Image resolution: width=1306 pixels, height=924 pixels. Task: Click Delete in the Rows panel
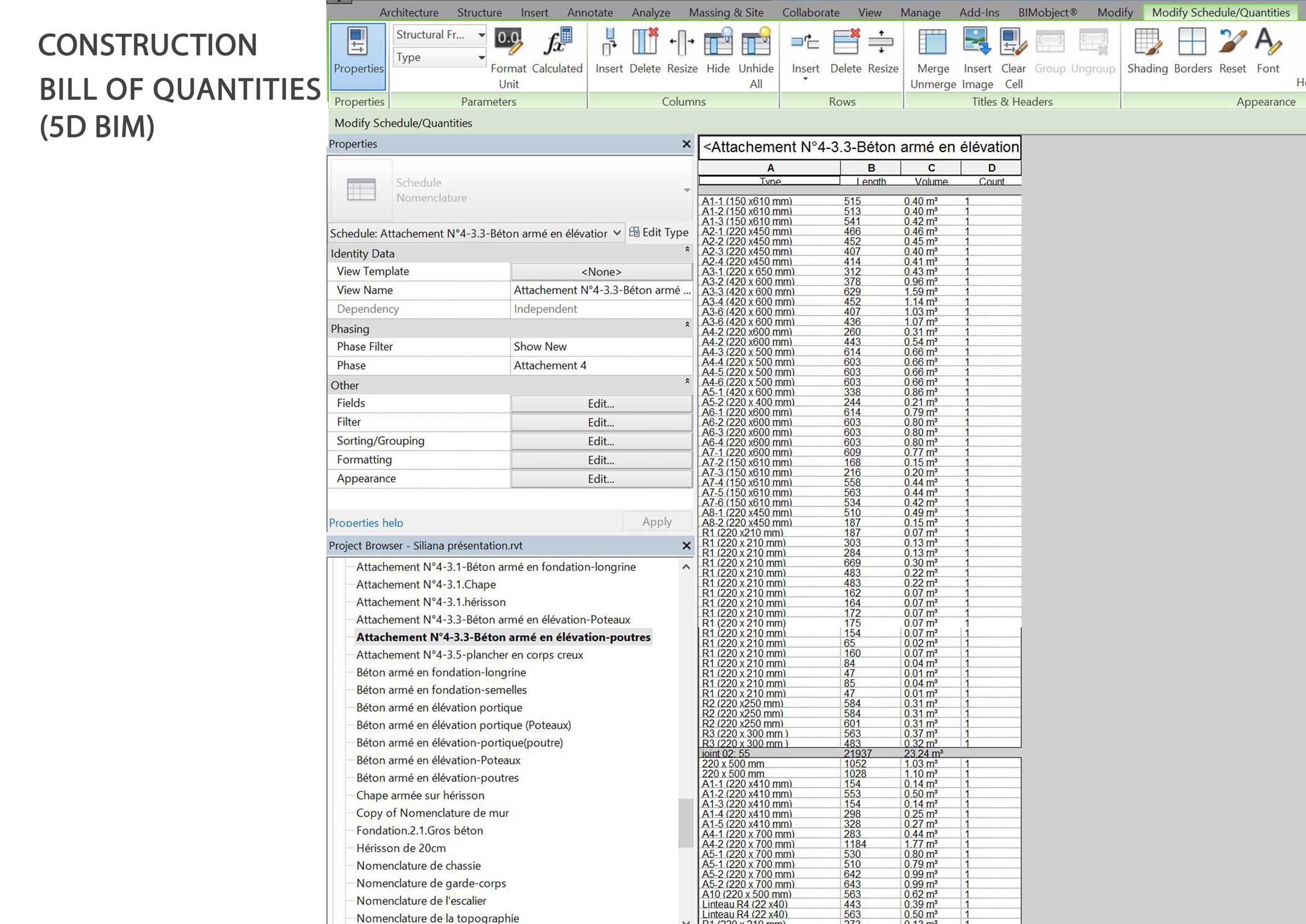(845, 51)
